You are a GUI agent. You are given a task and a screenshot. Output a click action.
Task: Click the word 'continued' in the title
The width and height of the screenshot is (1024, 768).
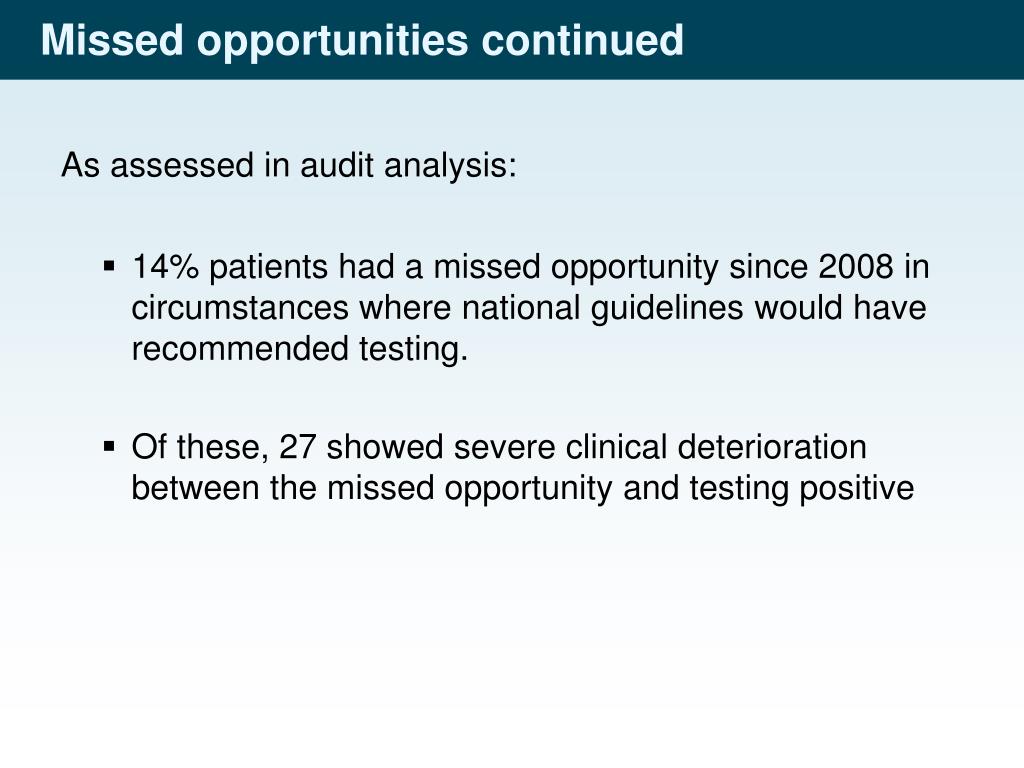tap(583, 40)
